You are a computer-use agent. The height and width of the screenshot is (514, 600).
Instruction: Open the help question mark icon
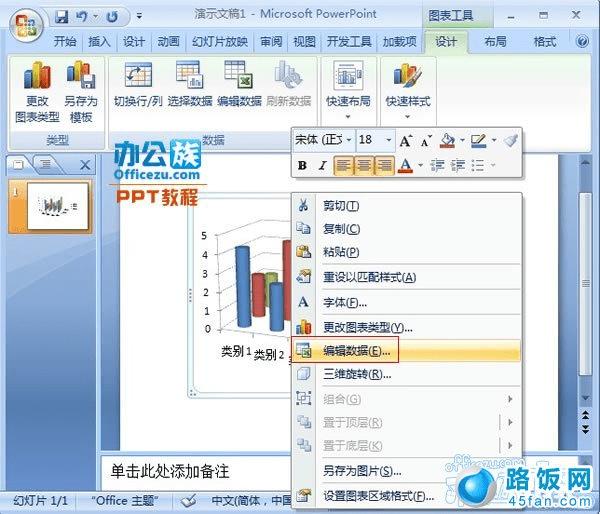pos(582,41)
